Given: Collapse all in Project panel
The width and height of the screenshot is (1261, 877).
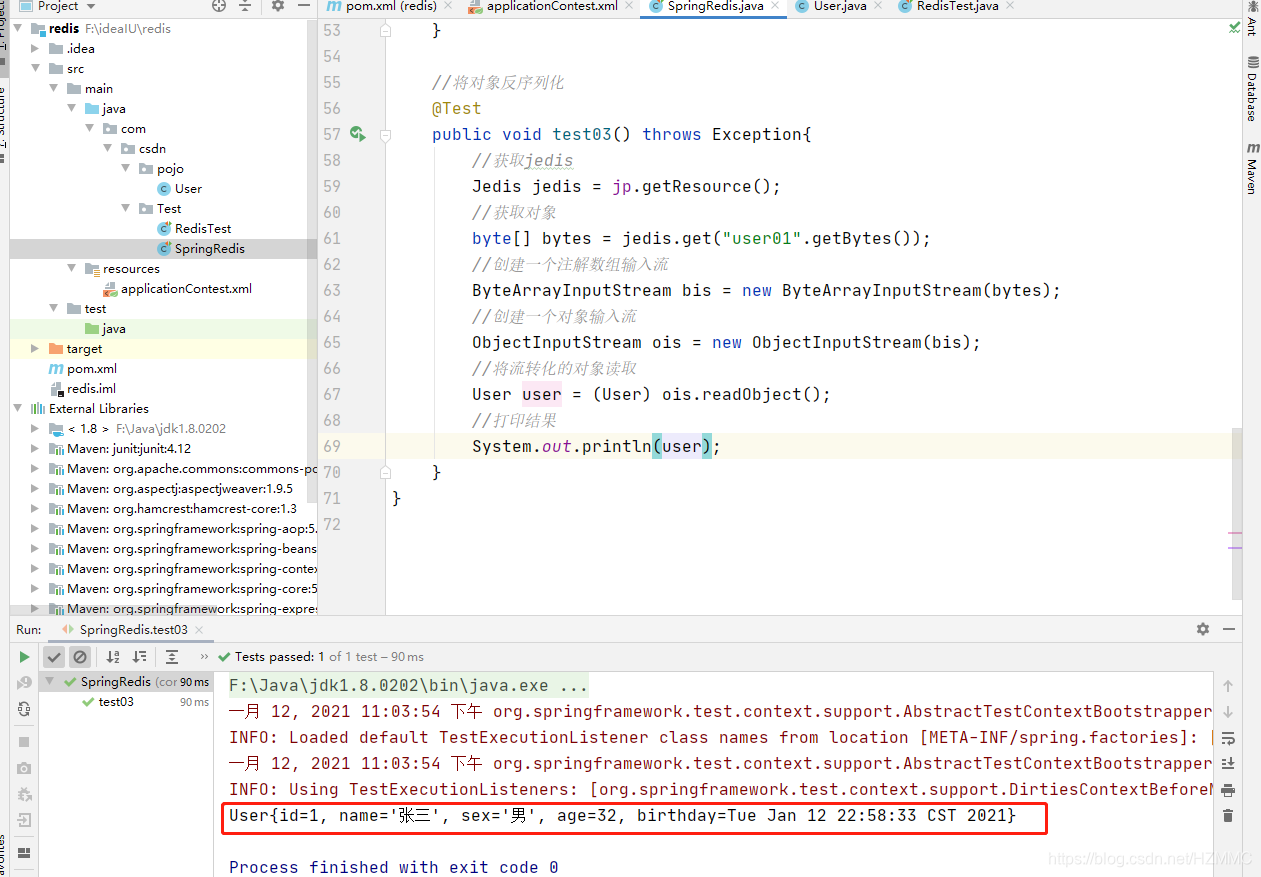Looking at the screenshot, I should point(245,6).
